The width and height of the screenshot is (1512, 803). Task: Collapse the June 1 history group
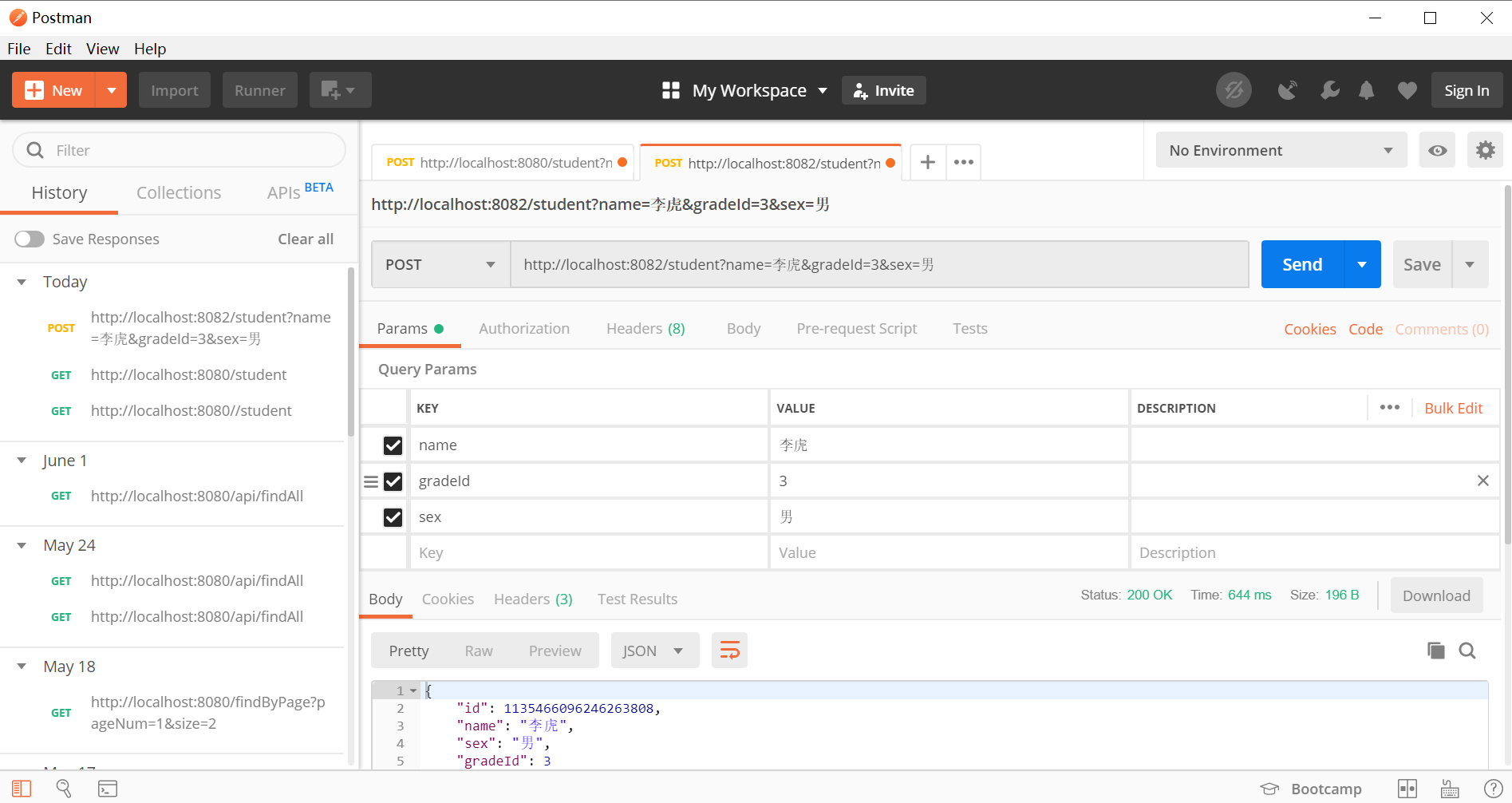(x=22, y=461)
